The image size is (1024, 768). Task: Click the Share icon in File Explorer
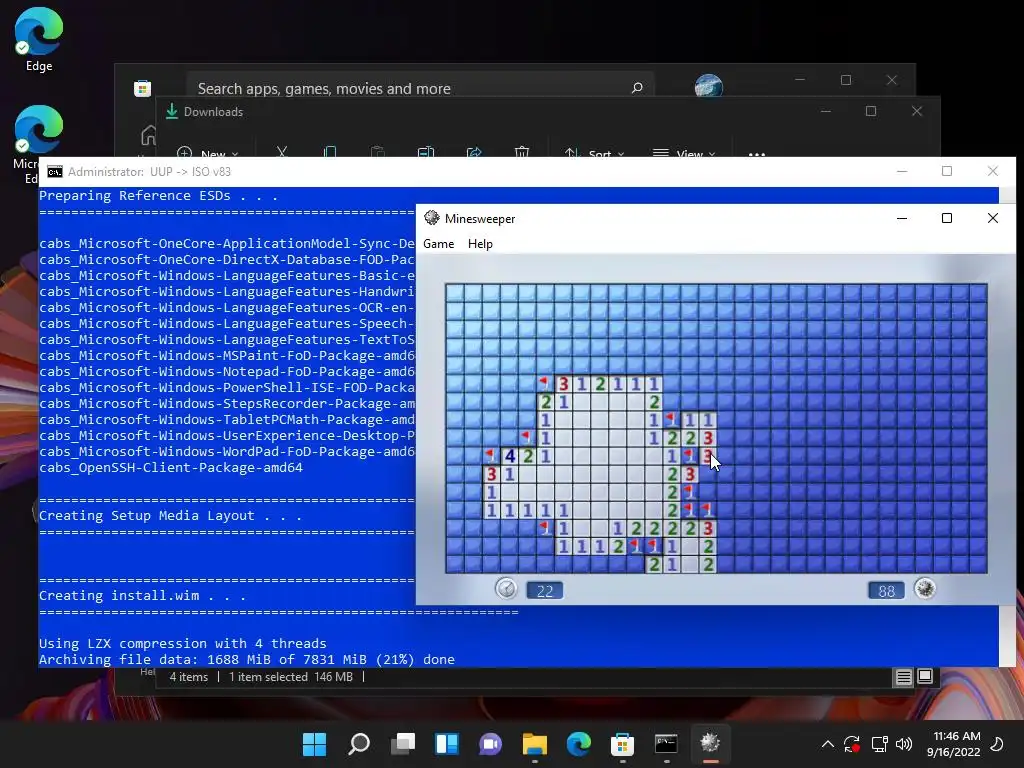point(474,152)
